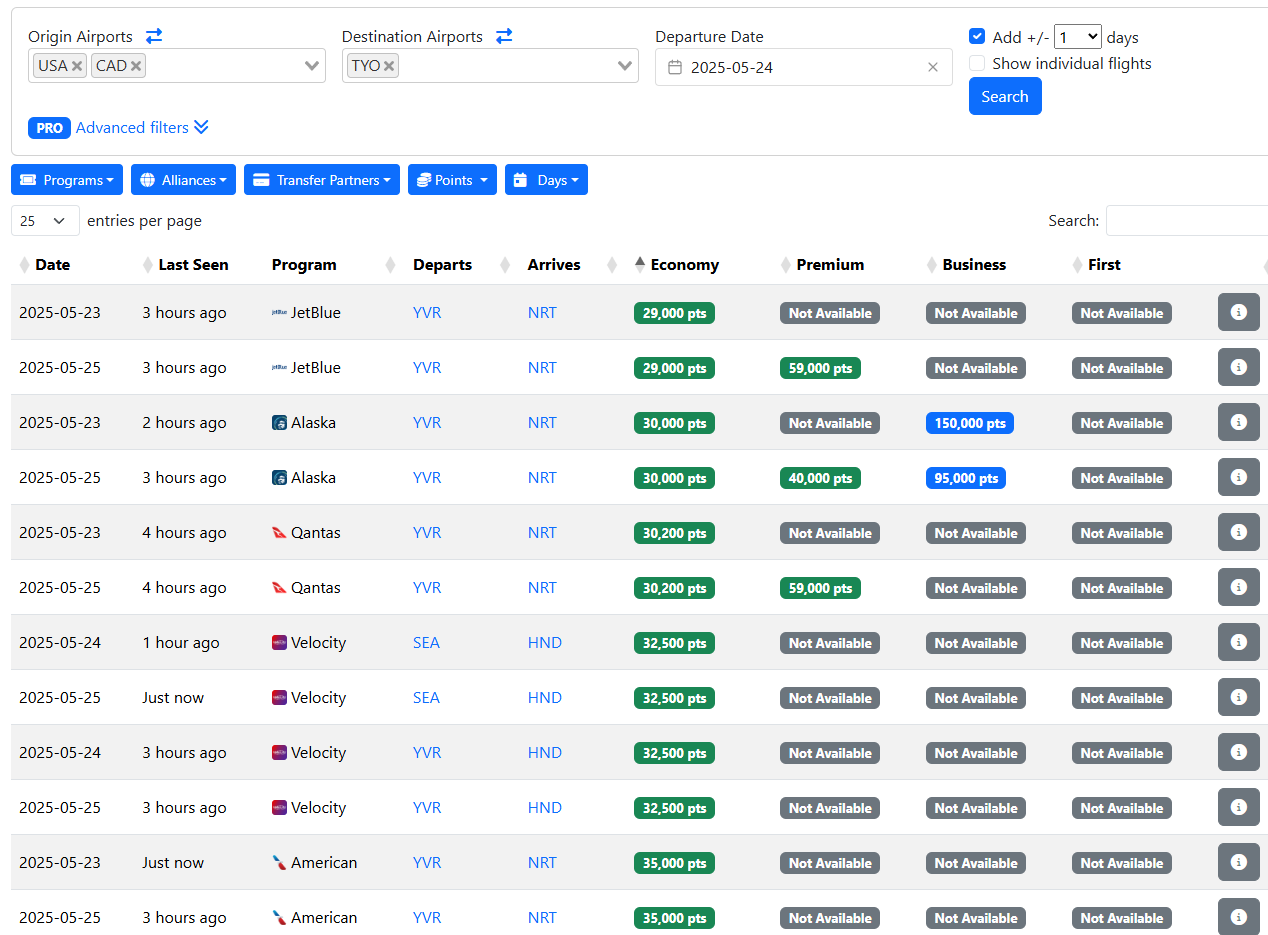Click the Departure Date input field
The height and width of the screenshot is (935, 1268).
[x=804, y=67]
